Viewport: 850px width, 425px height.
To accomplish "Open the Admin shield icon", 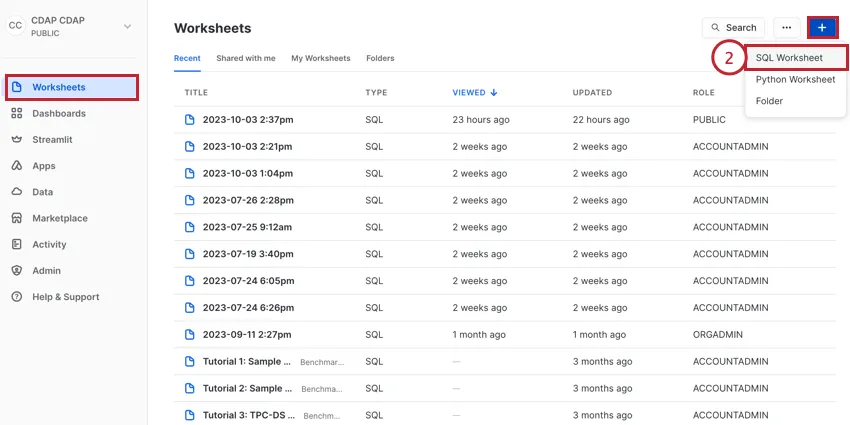I will point(17,271).
